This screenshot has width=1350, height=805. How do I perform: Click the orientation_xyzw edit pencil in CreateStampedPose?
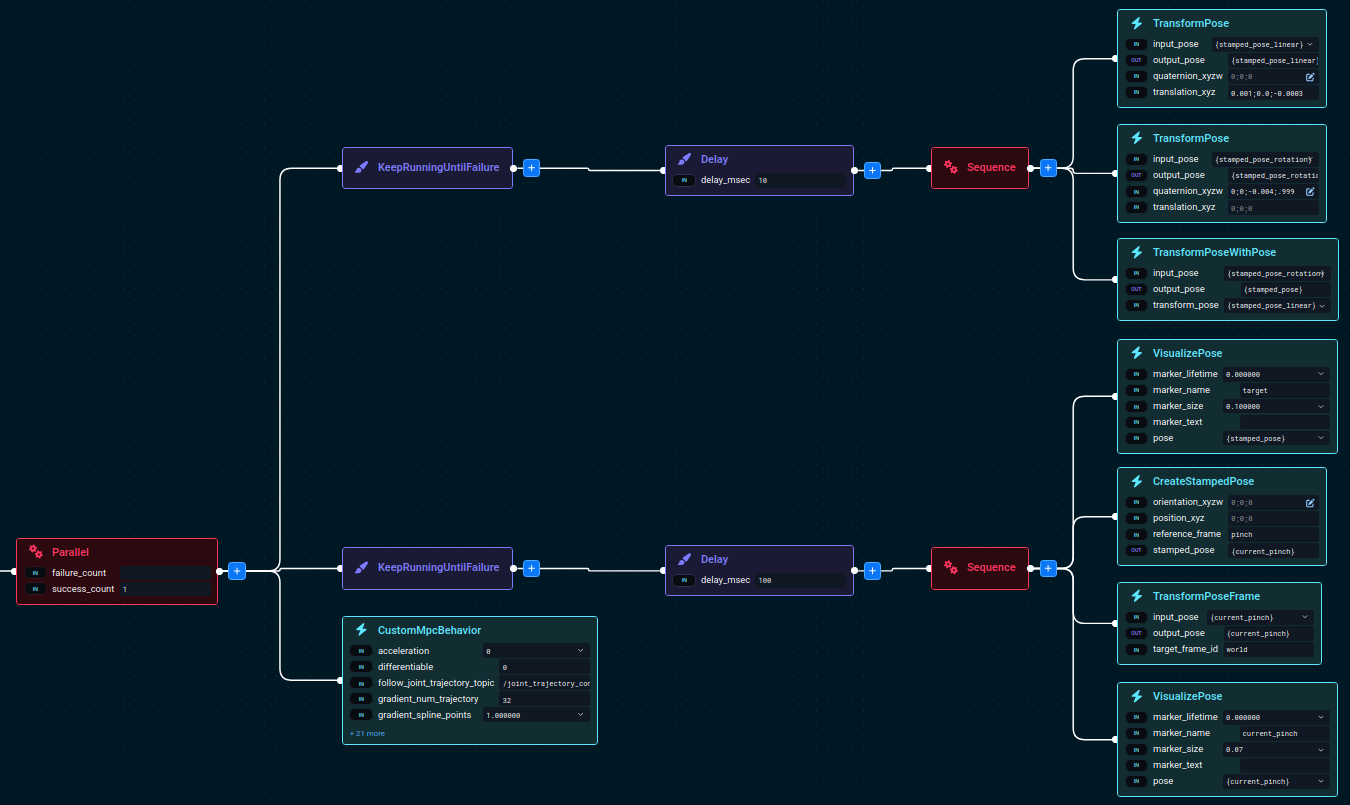coord(1310,502)
